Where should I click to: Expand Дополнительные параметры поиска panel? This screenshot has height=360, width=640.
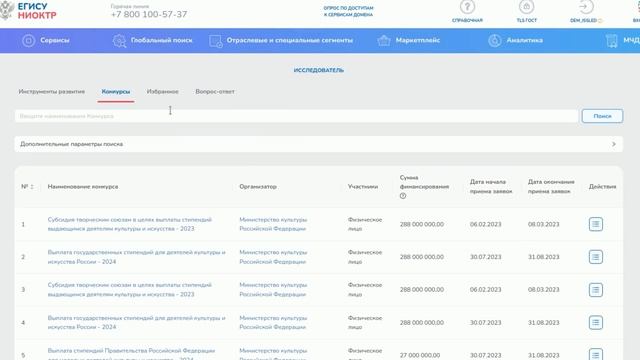[x=318, y=144]
